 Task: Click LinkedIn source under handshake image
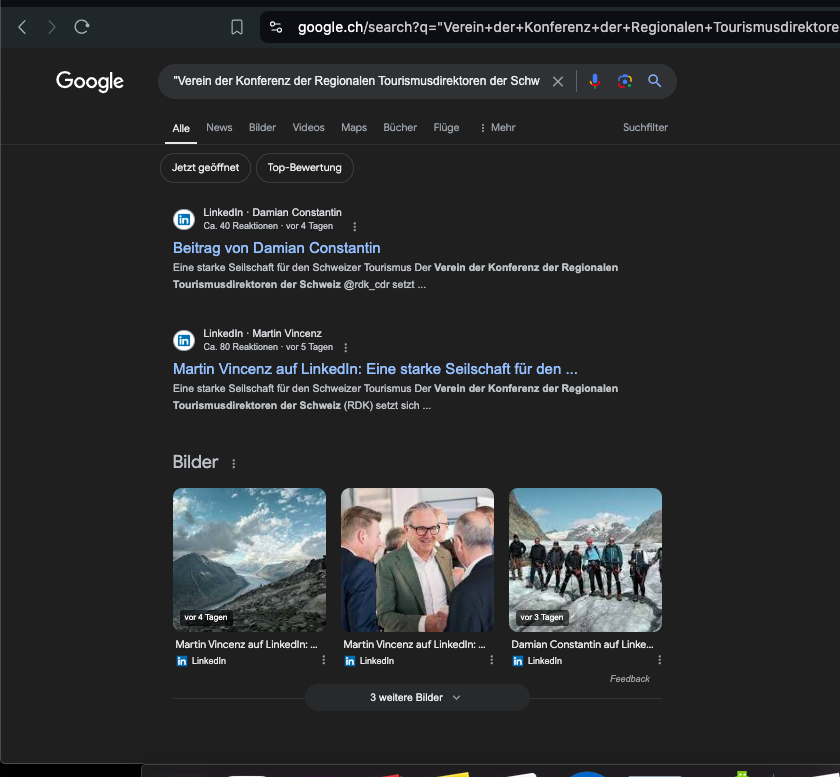(x=369, y=661)
